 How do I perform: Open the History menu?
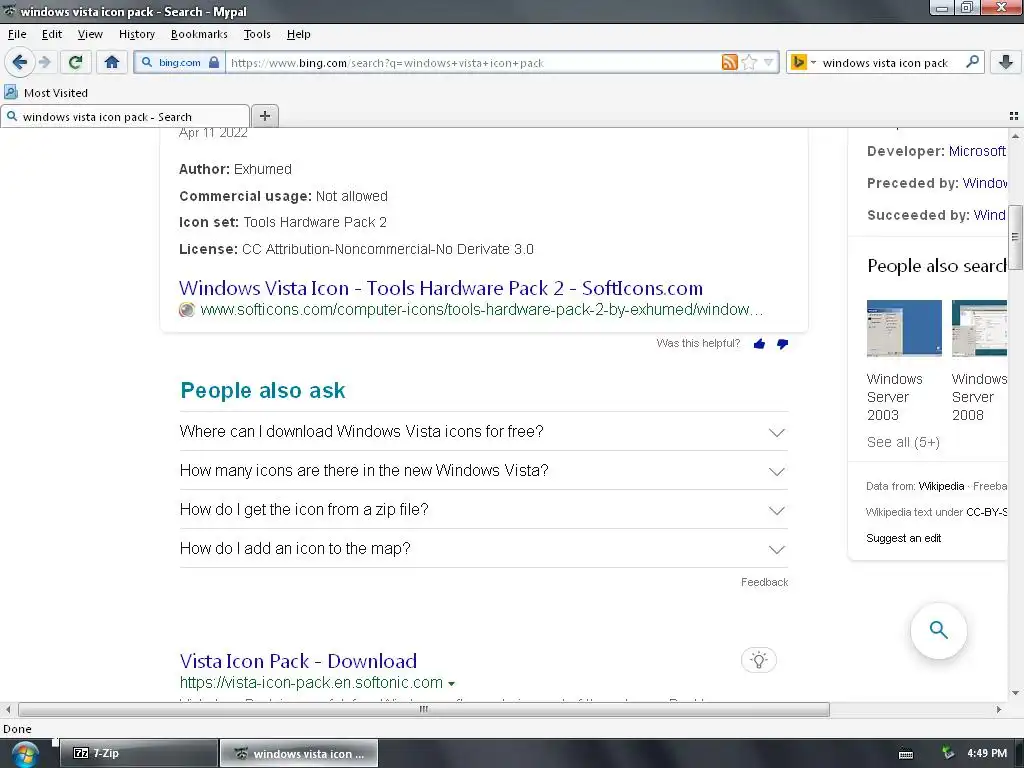[x=136, y=34]
